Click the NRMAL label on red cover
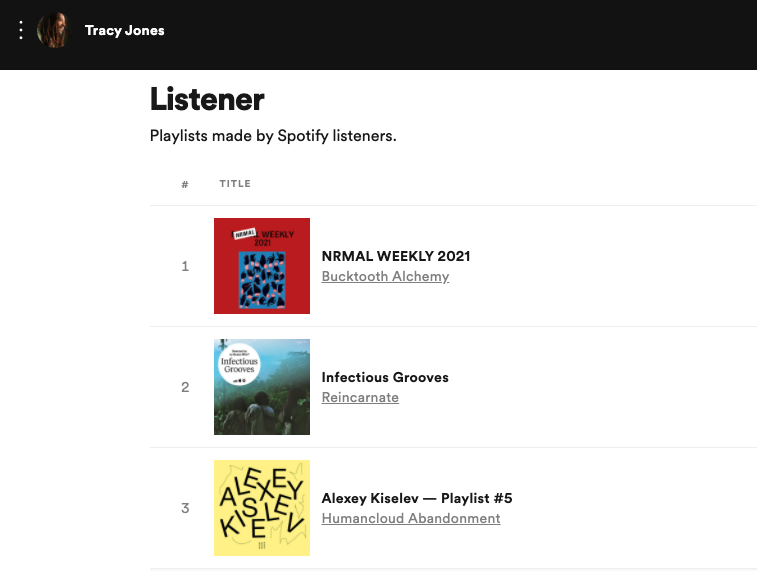 point(245,234)
